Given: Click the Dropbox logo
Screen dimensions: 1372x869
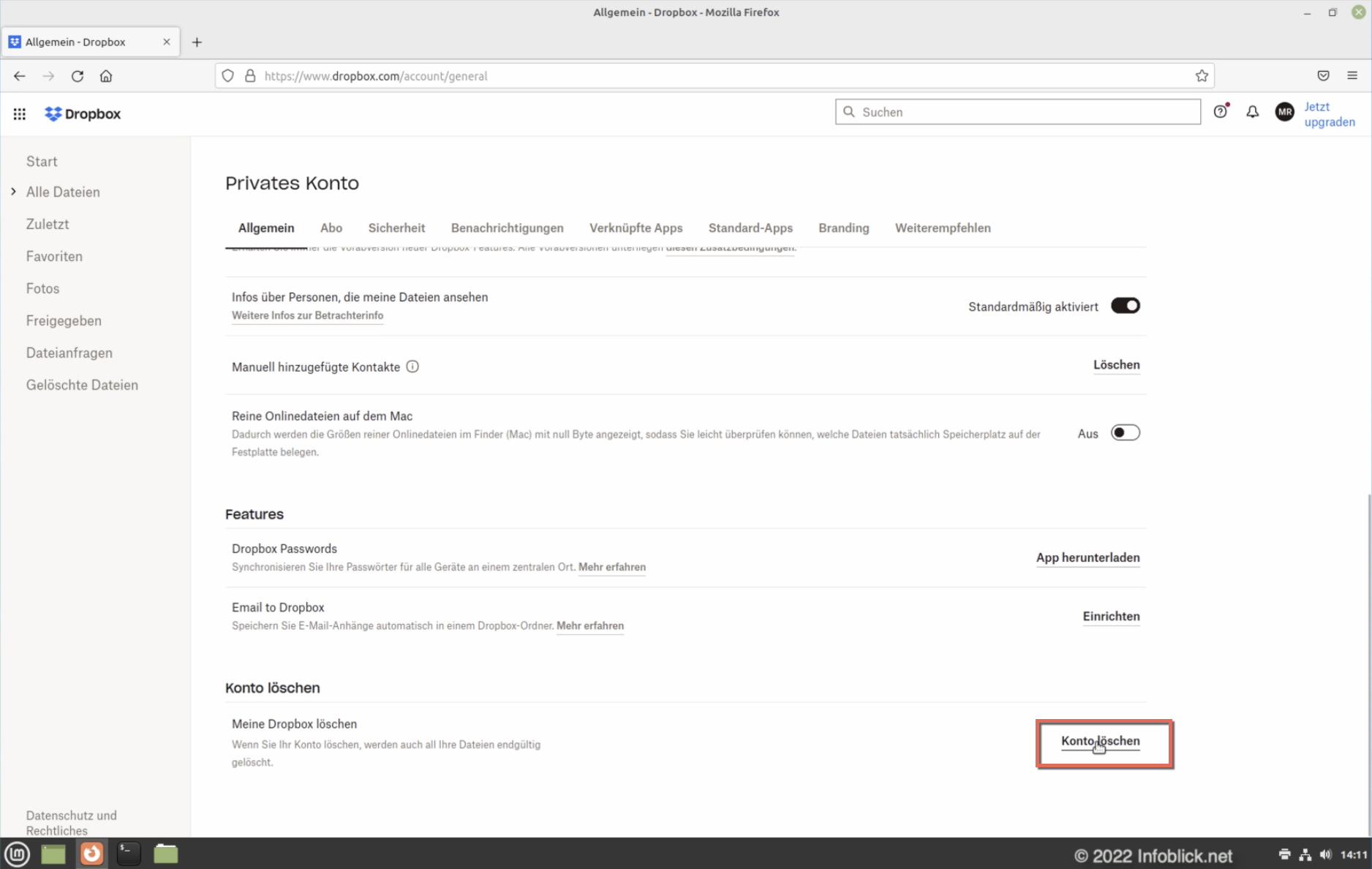Looking at the screenshot, I should pyautogui.click(x=83, y=114).
